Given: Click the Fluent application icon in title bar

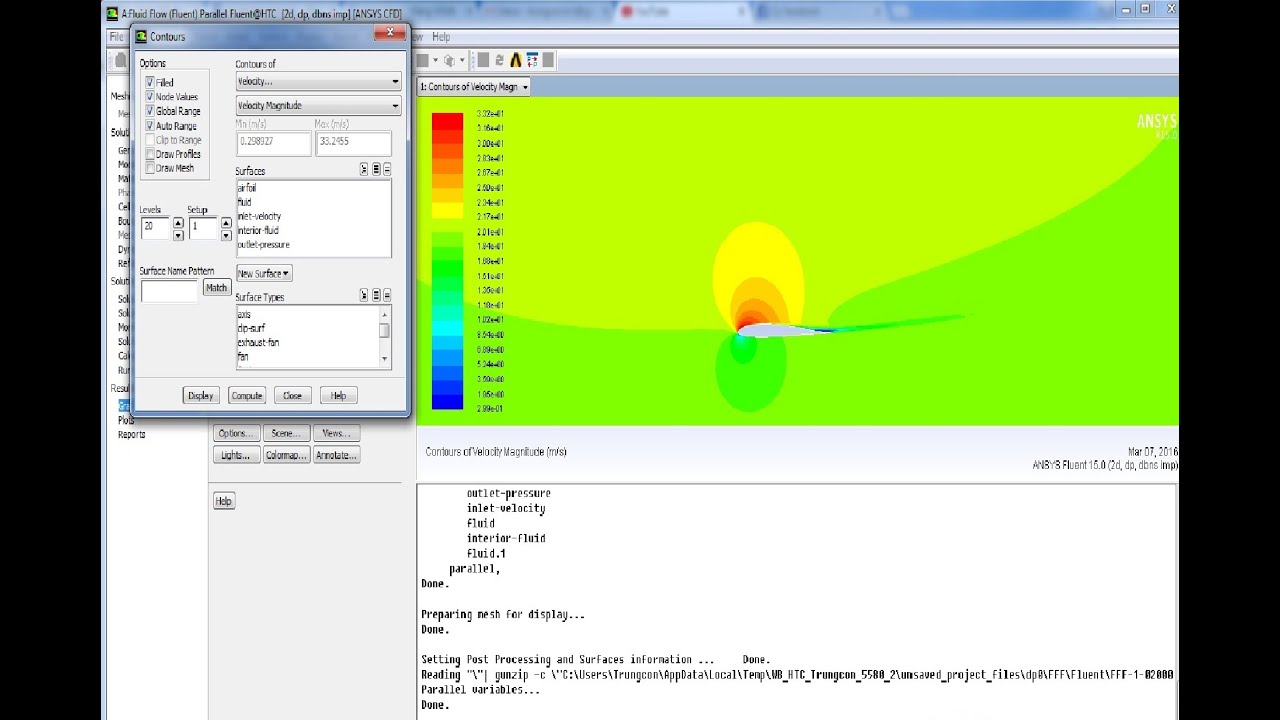Looking at the screenshot, I should click(x=111, y=14).
